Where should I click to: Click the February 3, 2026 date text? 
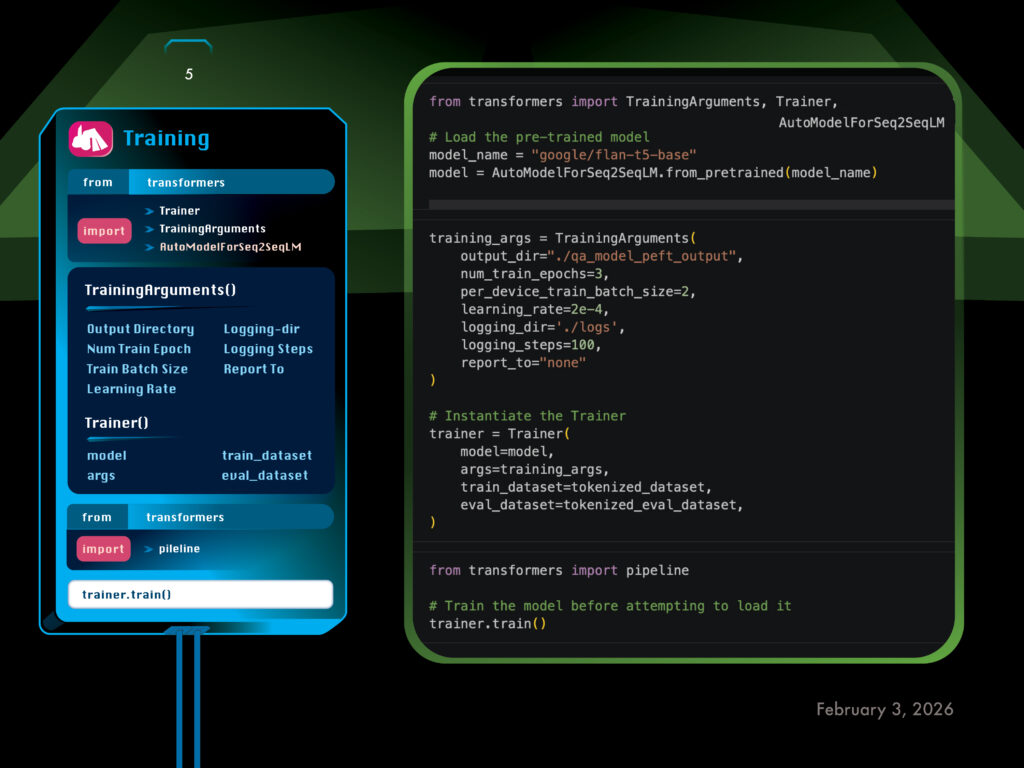(884, 709)
